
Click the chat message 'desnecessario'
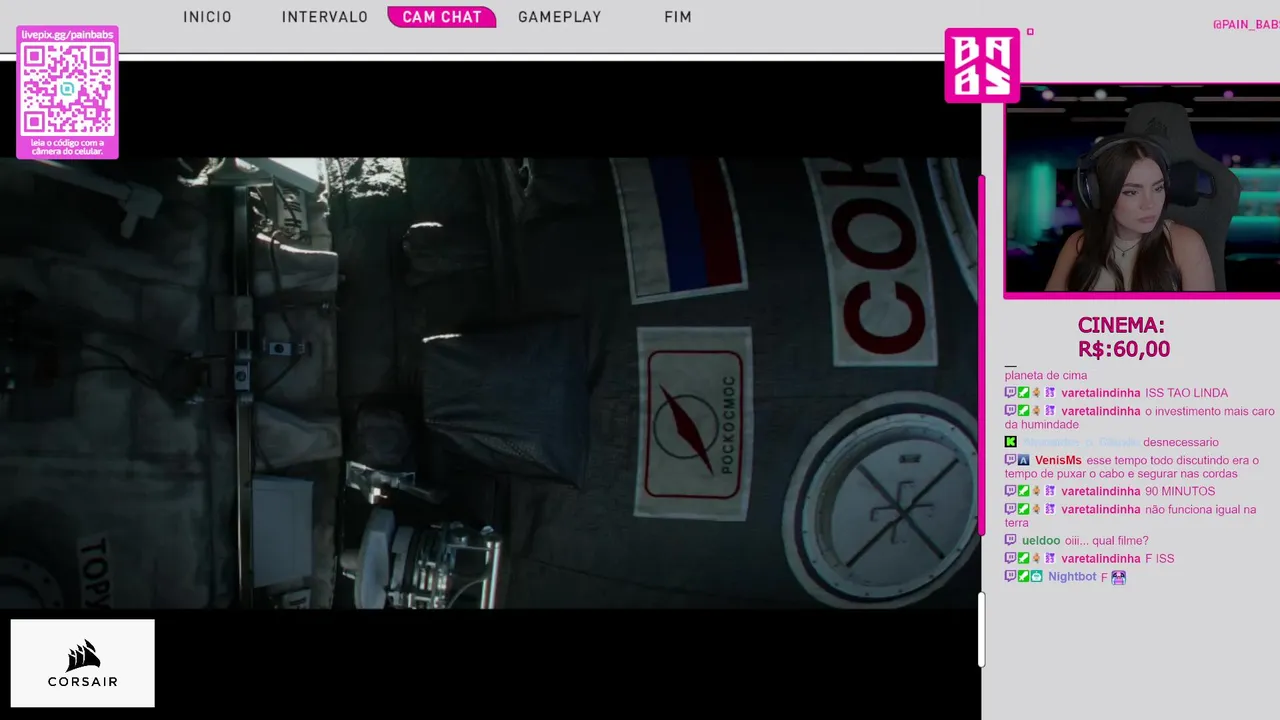(x=1181, y=442)
